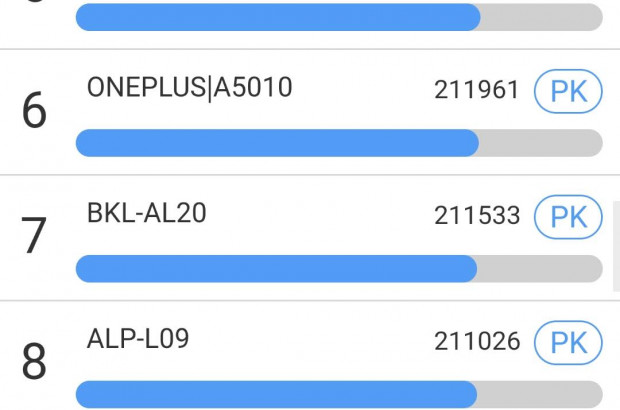Click the blue score bar above ONEPLUS|A5010 row
Viewport: 620px width, 410px height.
click(278, 17)
